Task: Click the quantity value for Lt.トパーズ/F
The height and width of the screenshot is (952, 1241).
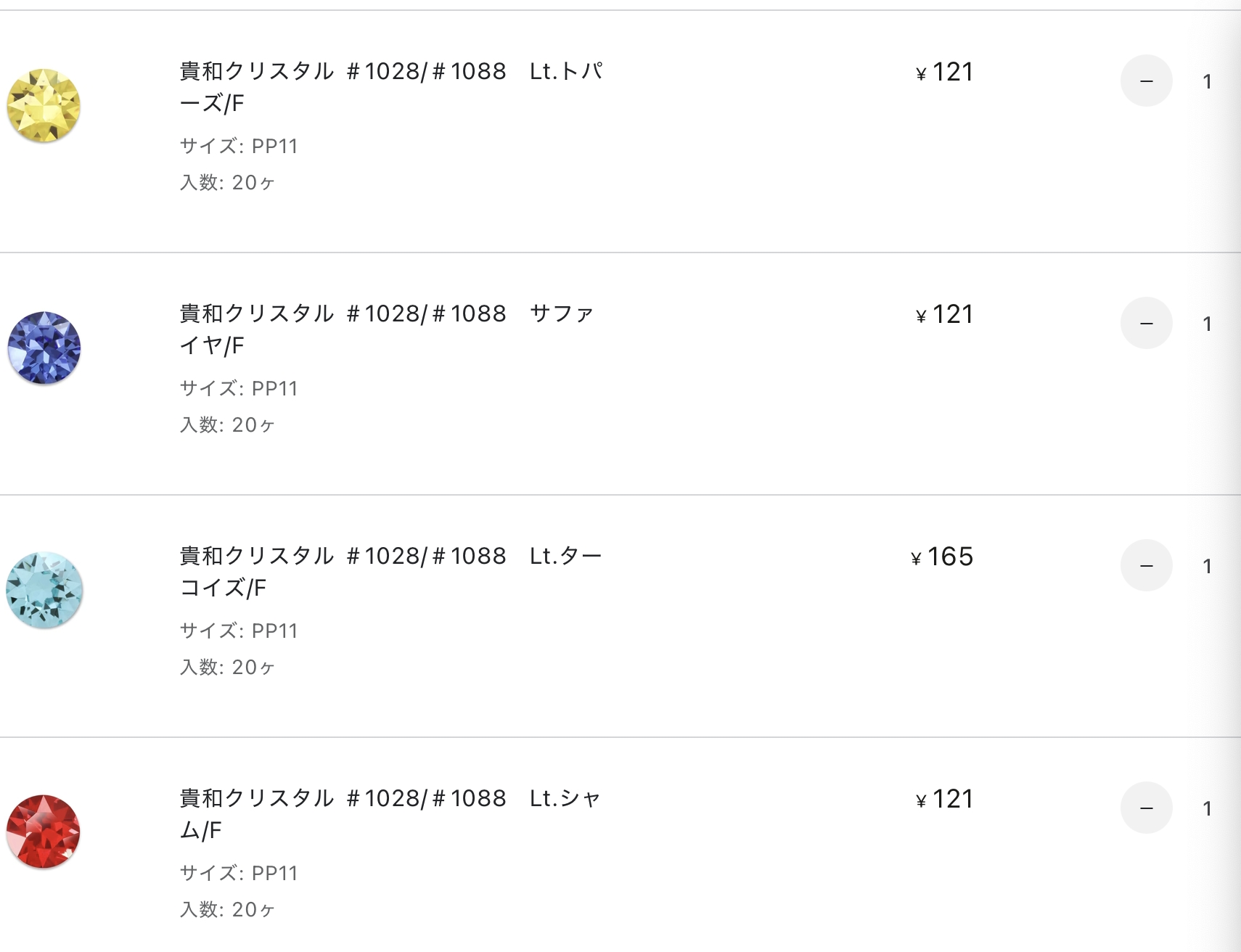Action: (x=1207, y=81)
